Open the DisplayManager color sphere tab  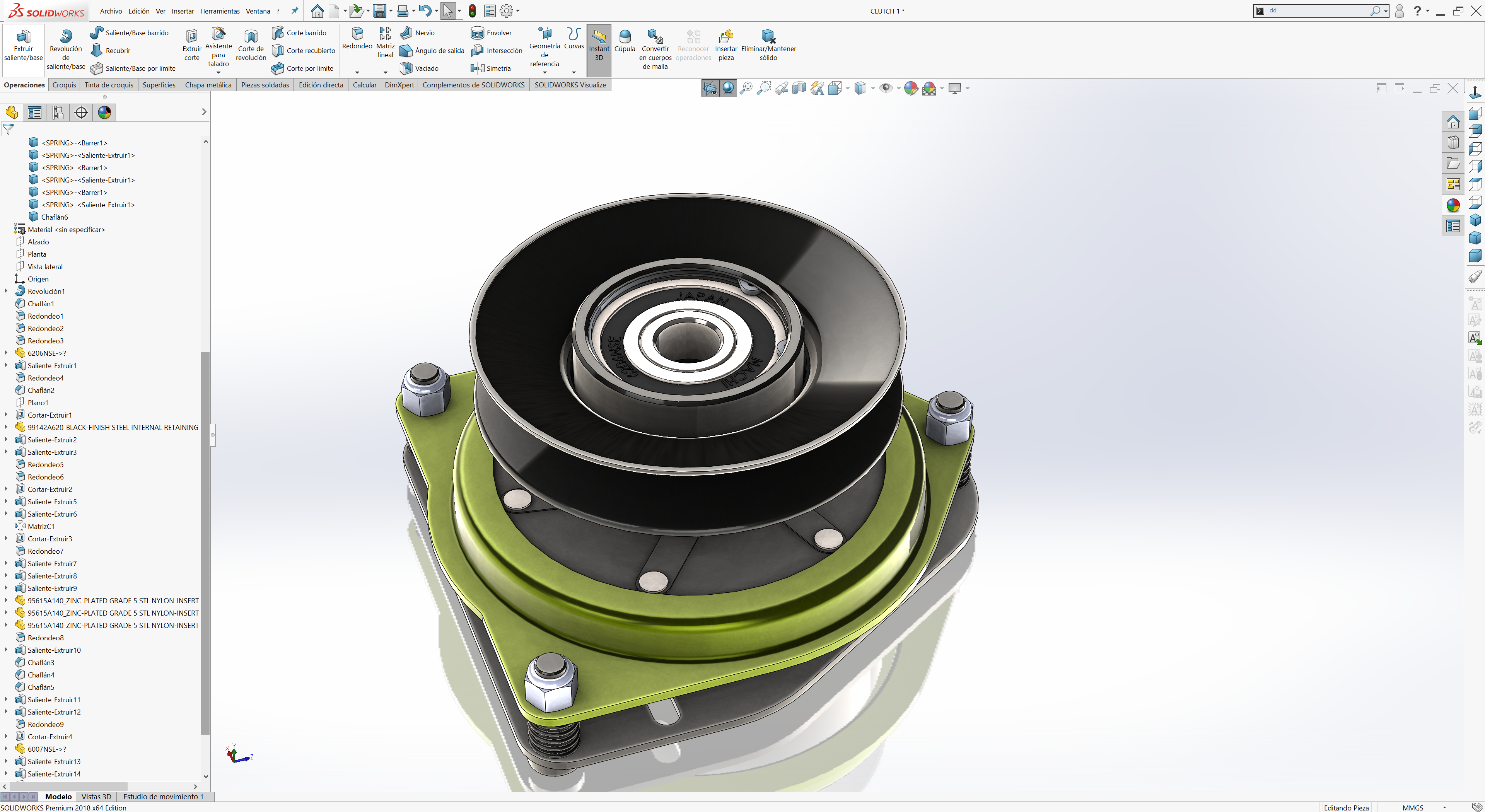click(x=104, y=113)
